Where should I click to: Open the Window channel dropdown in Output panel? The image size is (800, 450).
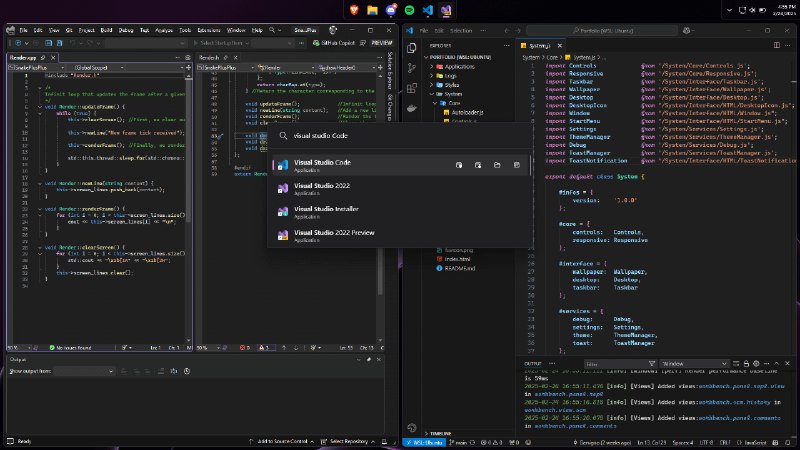point(694,364)
